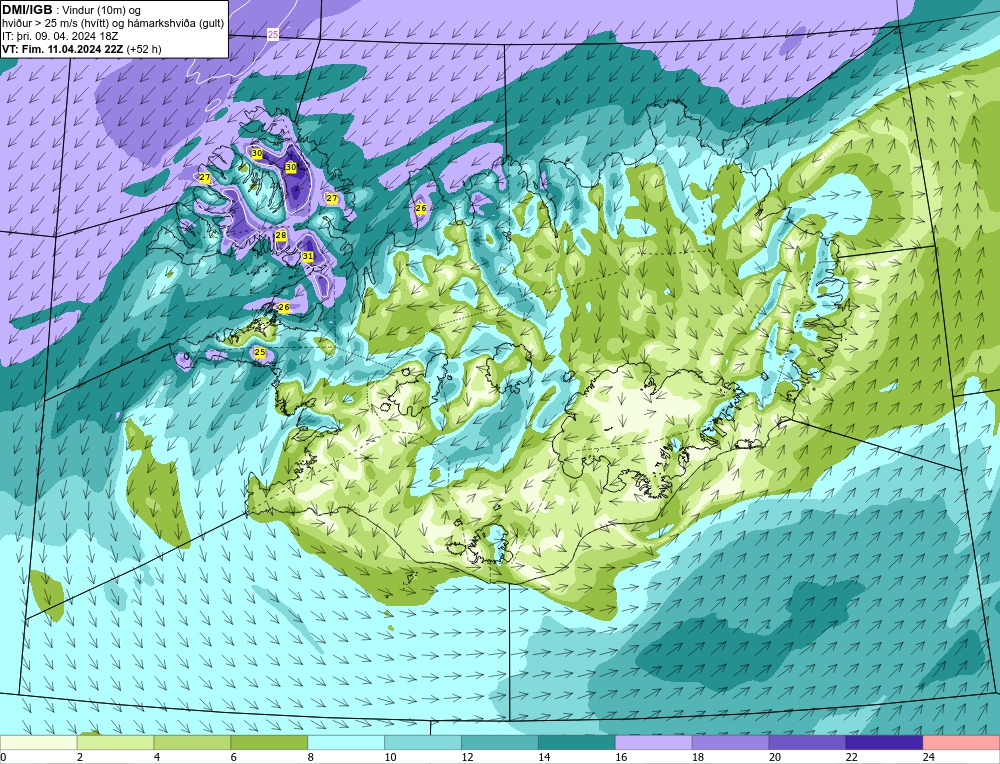1000x764 pixels.
Task: Select the 20–22 m/s purple legend swatch
Action: pyautogui.click(x=807, y=743)
